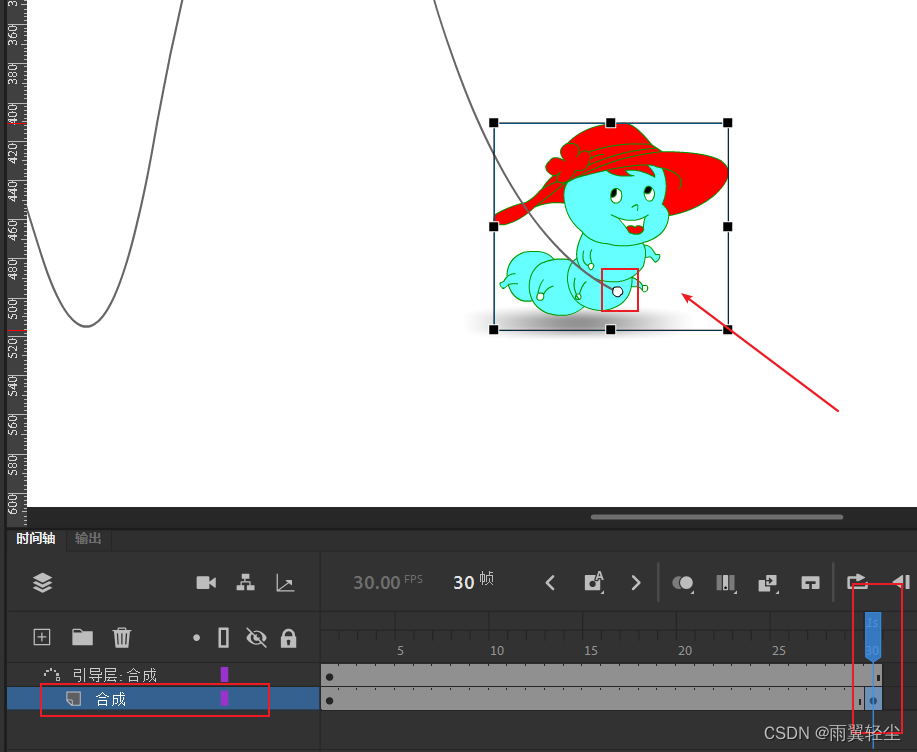Viewport: 917px width, 752px height.
Task: Select frame 30 keyframe on 合成 layer
Action: pyautogui.click(x=873, y=700)
